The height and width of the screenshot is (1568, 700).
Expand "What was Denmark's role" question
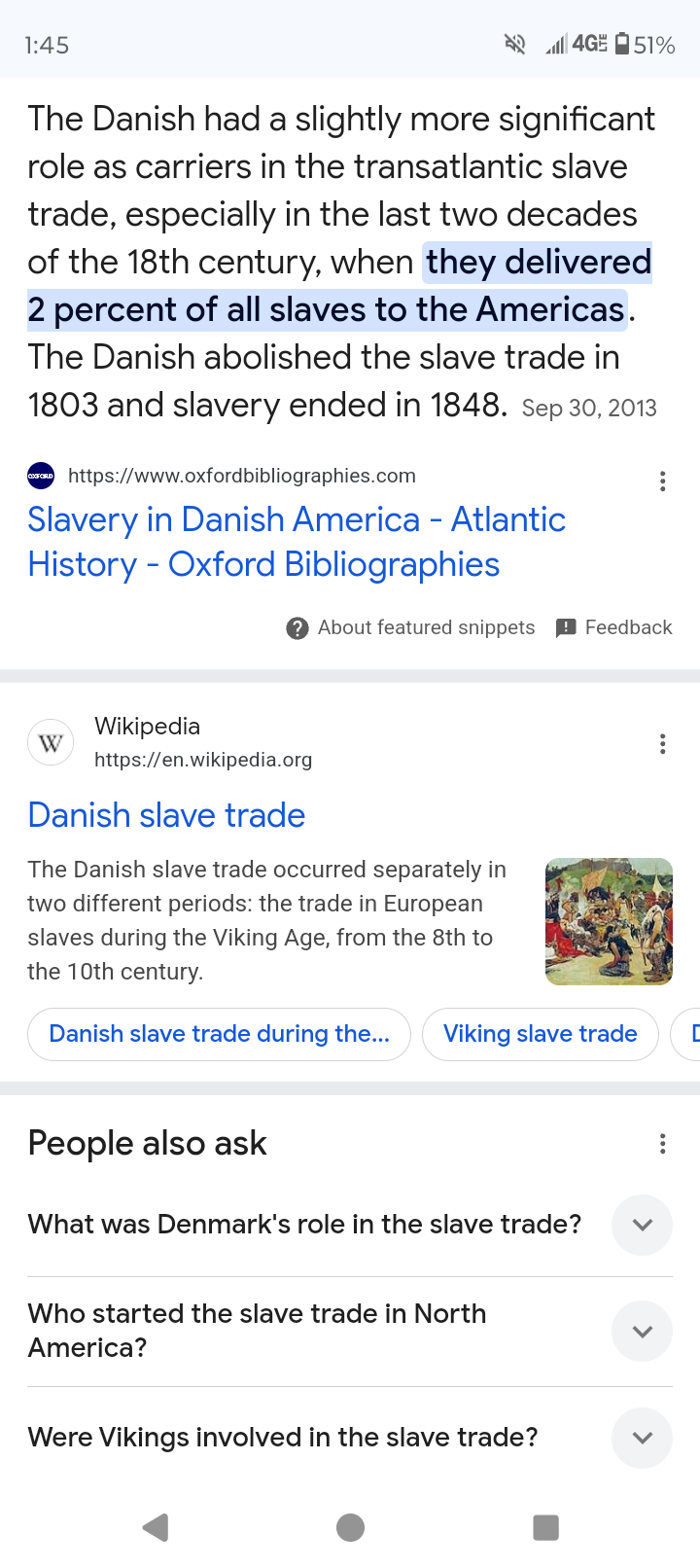point(642,1225)
